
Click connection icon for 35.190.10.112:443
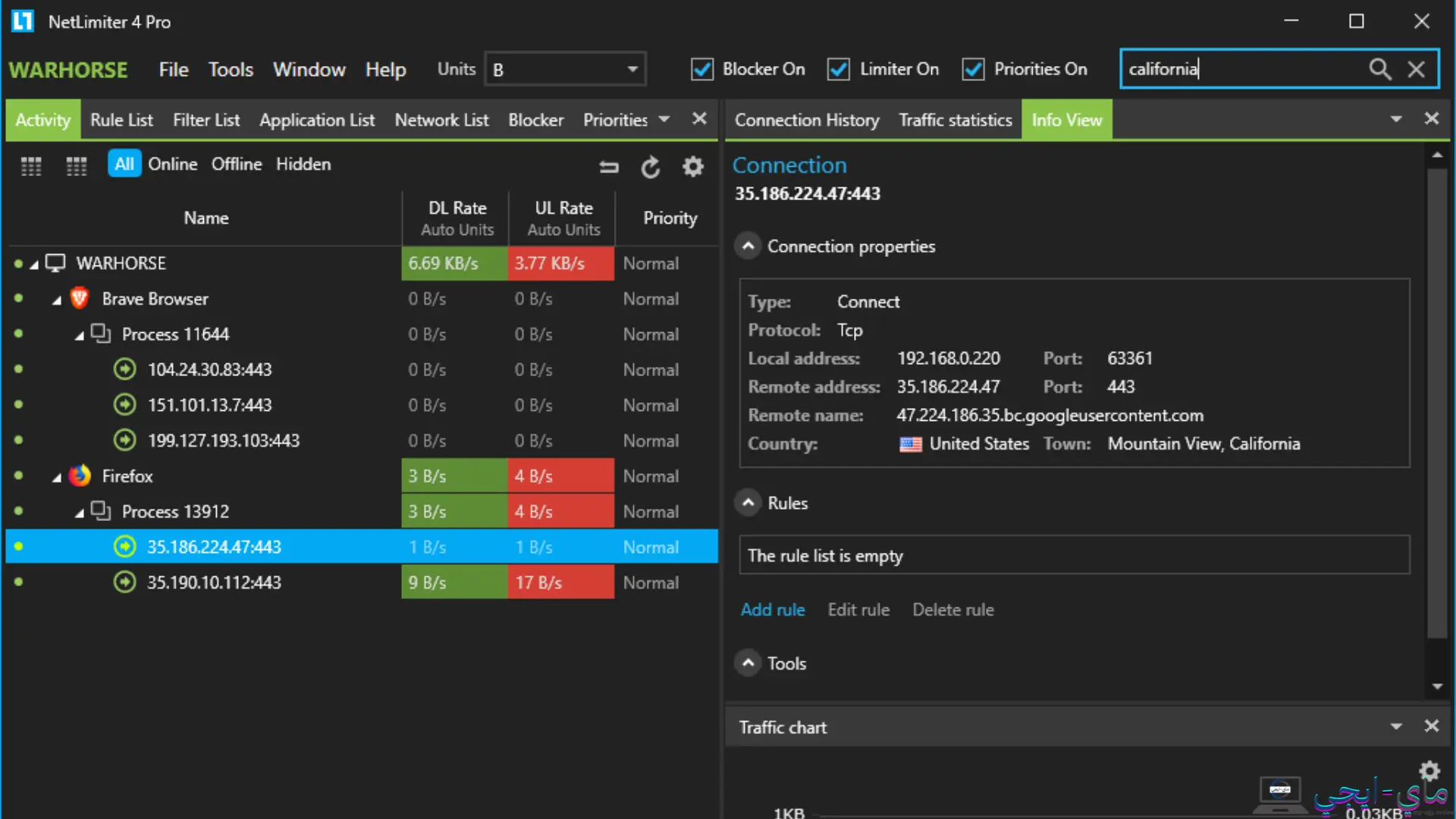tap(124, 582)
